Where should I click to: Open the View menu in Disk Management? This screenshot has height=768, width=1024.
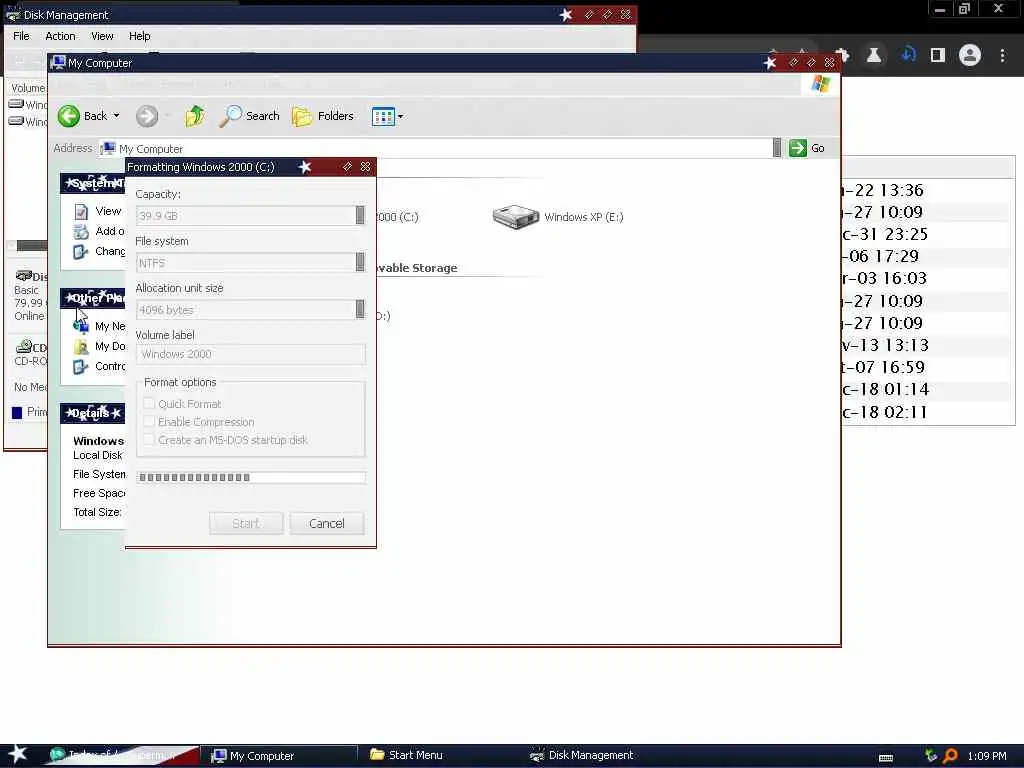click(x=102, y=37)
